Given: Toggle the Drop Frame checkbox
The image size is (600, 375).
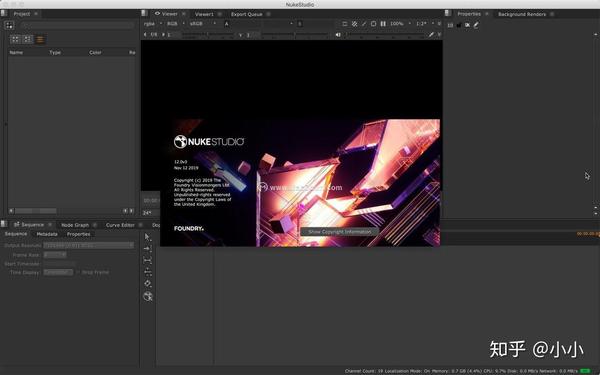Looking at the screenshot, I should (78, 272).
